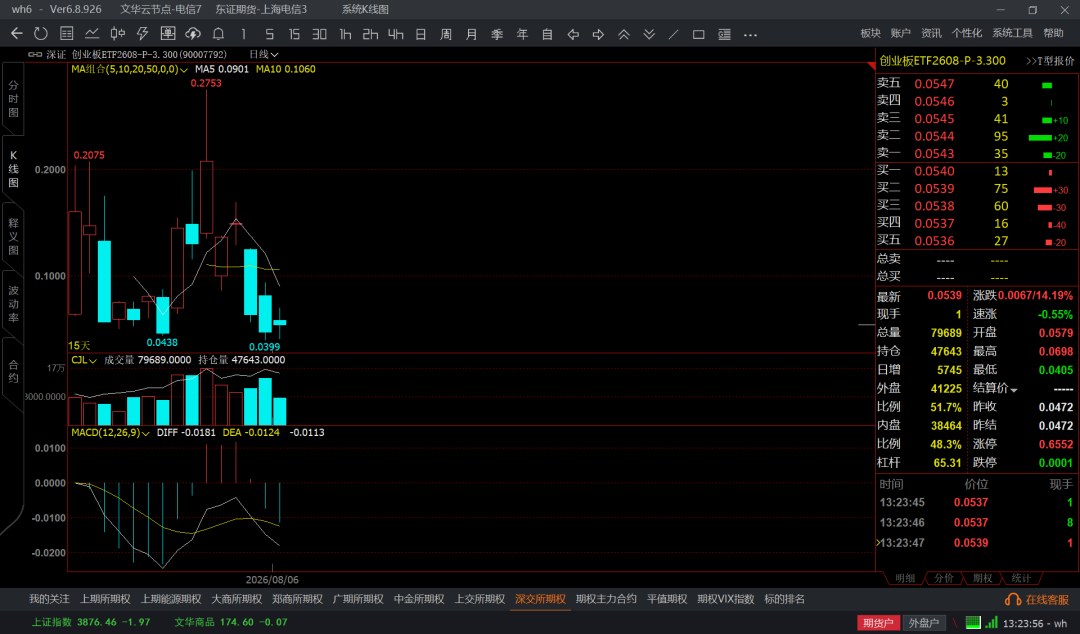The height and width of the screenshot is (634, 1080).
Task: Select the 月 monthly period button
Action: [x=471, y=34]
